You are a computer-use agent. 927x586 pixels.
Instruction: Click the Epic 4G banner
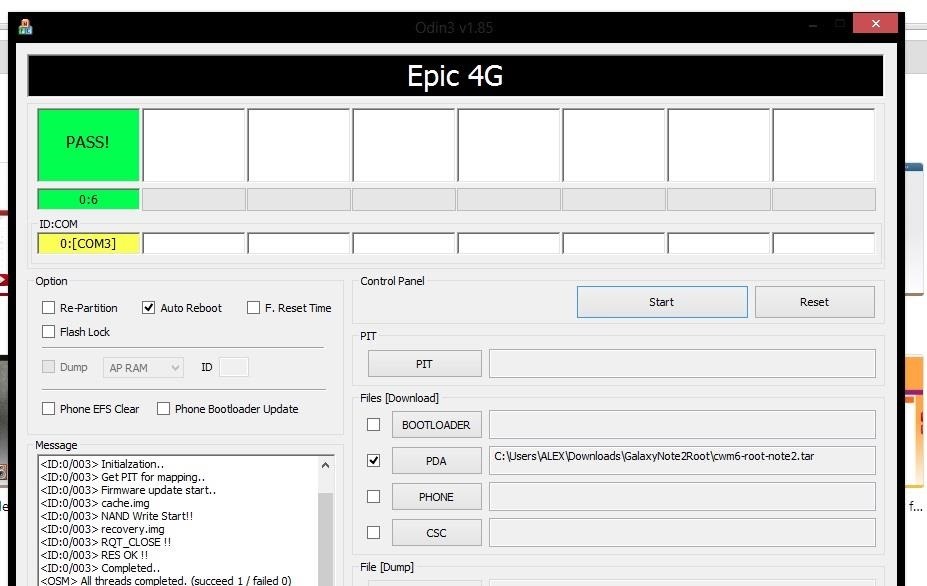pyautogui.click(x=455, y=76)
